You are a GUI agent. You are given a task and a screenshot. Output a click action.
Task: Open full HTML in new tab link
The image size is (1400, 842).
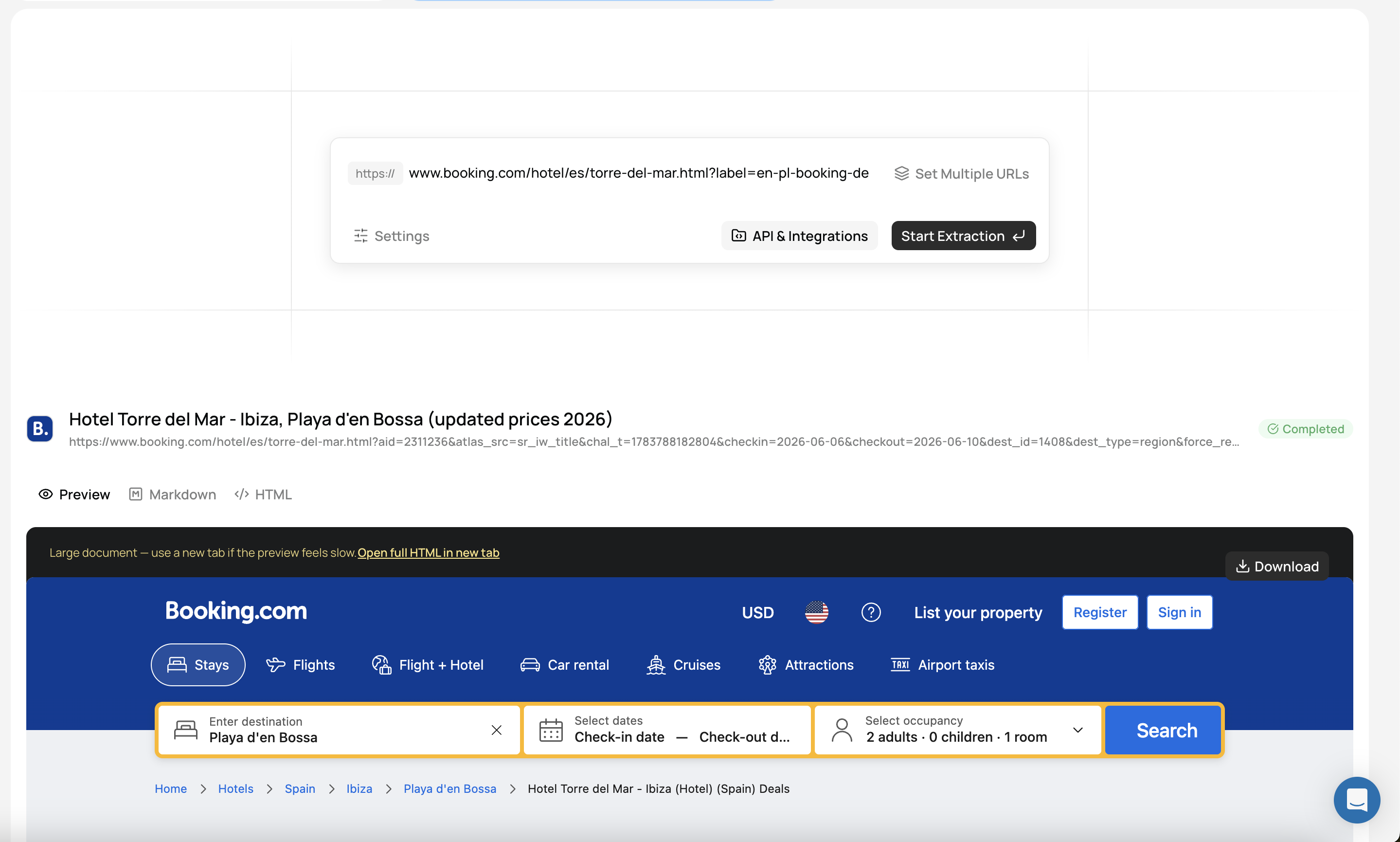click(x=428, y=552)
